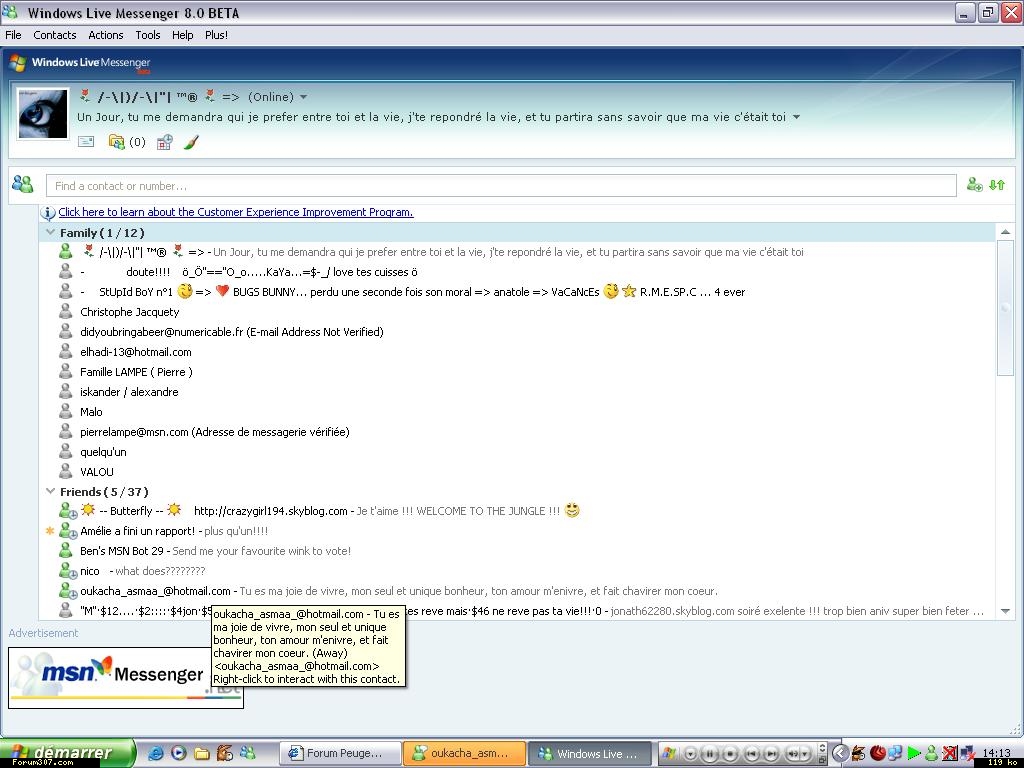Open the Tools menu
The width and height of the screenshot is (1024, 768).
148,35
